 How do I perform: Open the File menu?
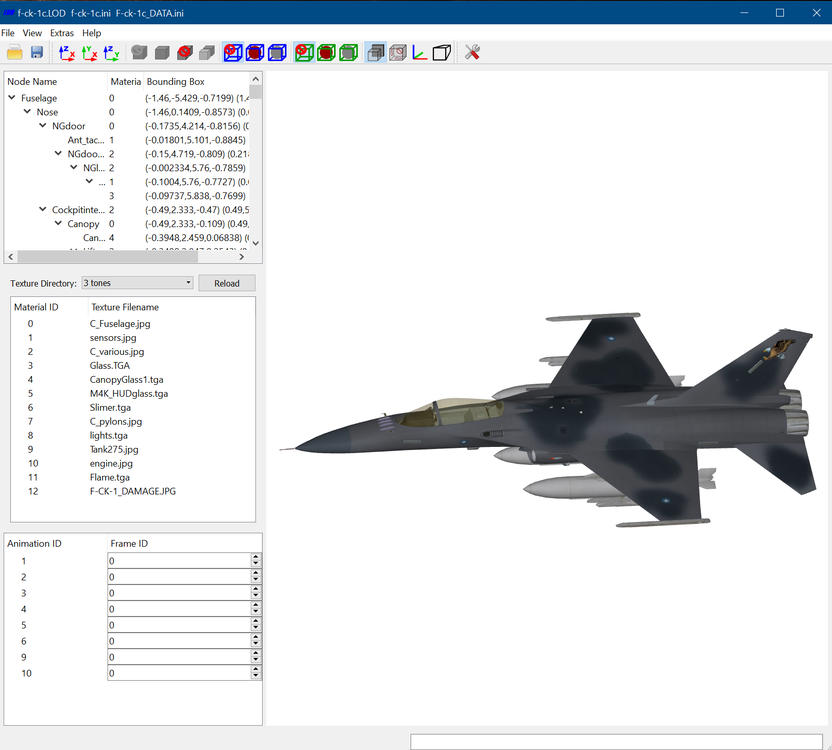pos(8,33)
